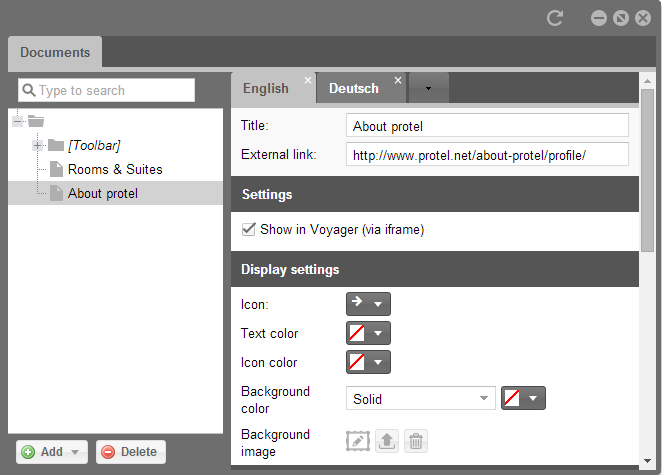Click the Add button
Image resolution: width=662 pixels, height=475 pixels.
tap(52, 452)
